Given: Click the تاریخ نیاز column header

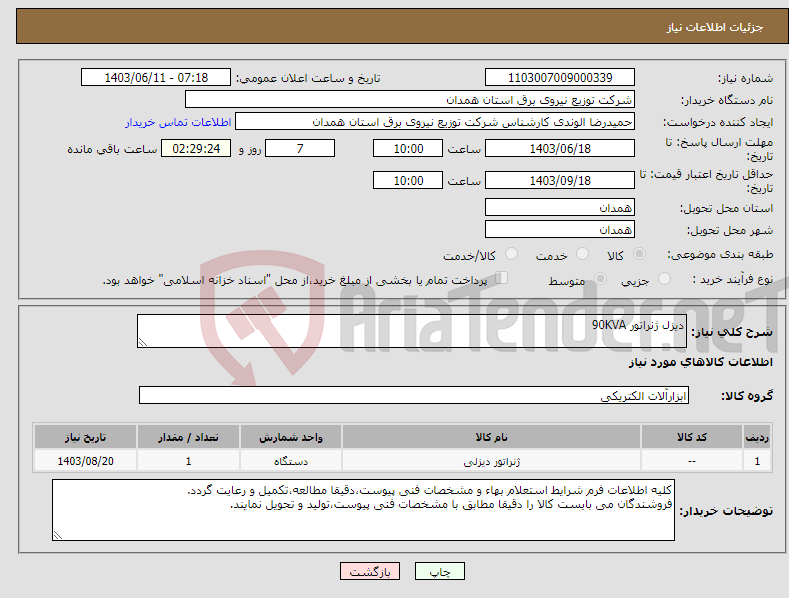Looking at the screenshot, I should [x=86, y=437].
